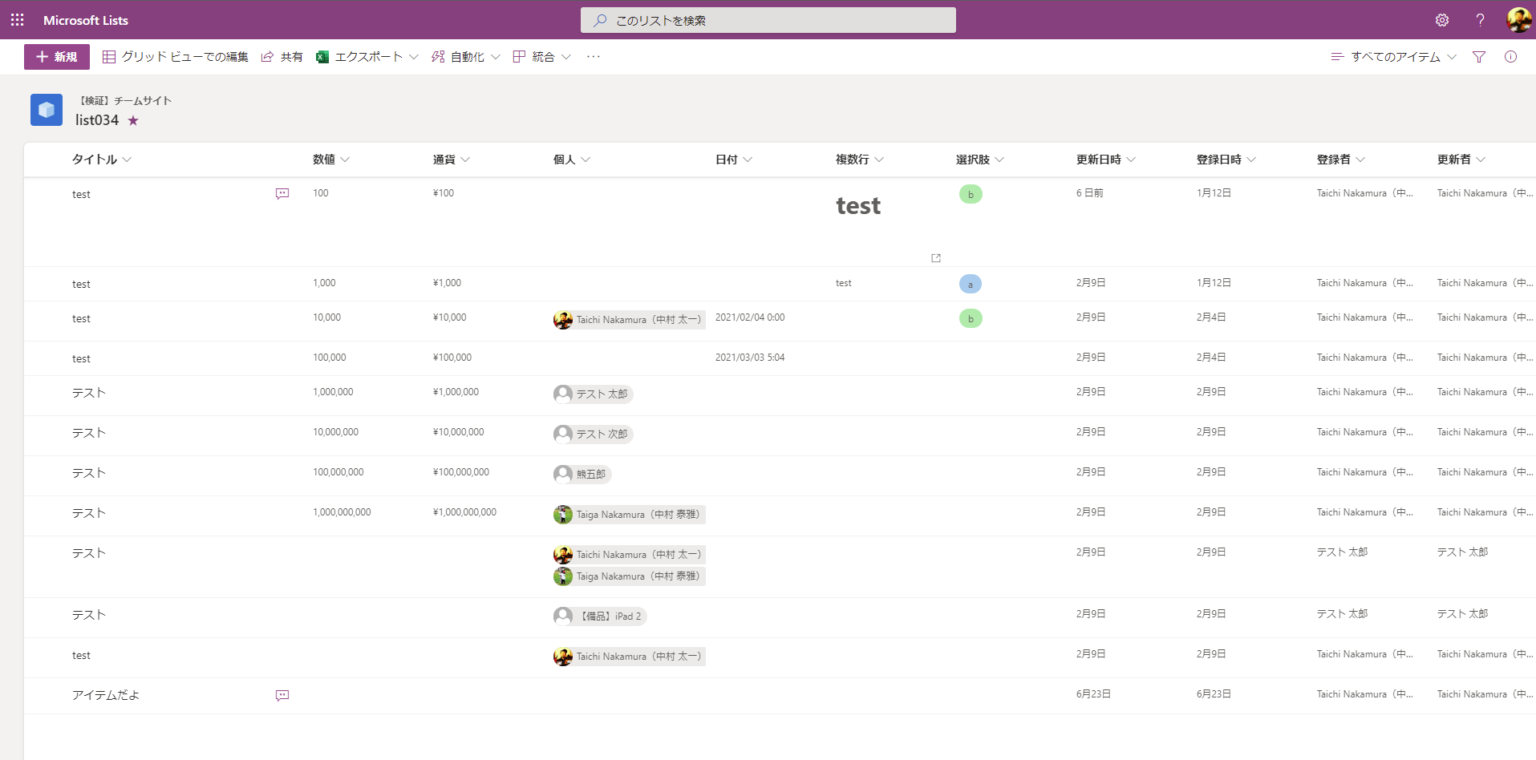
Task: Click the grid view edit icon
Action: (x=109, y=57)
